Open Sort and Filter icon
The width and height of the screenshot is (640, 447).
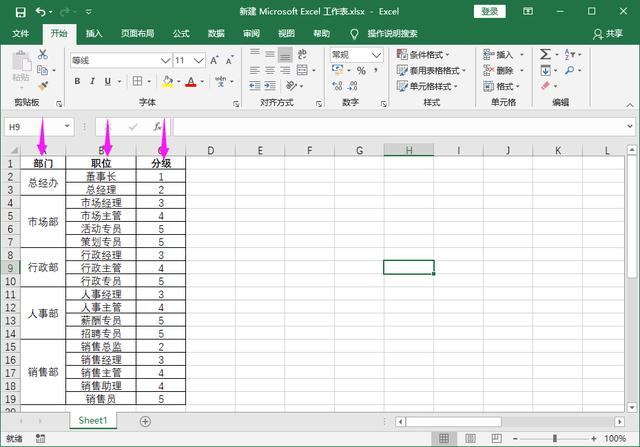click(570, 54)
